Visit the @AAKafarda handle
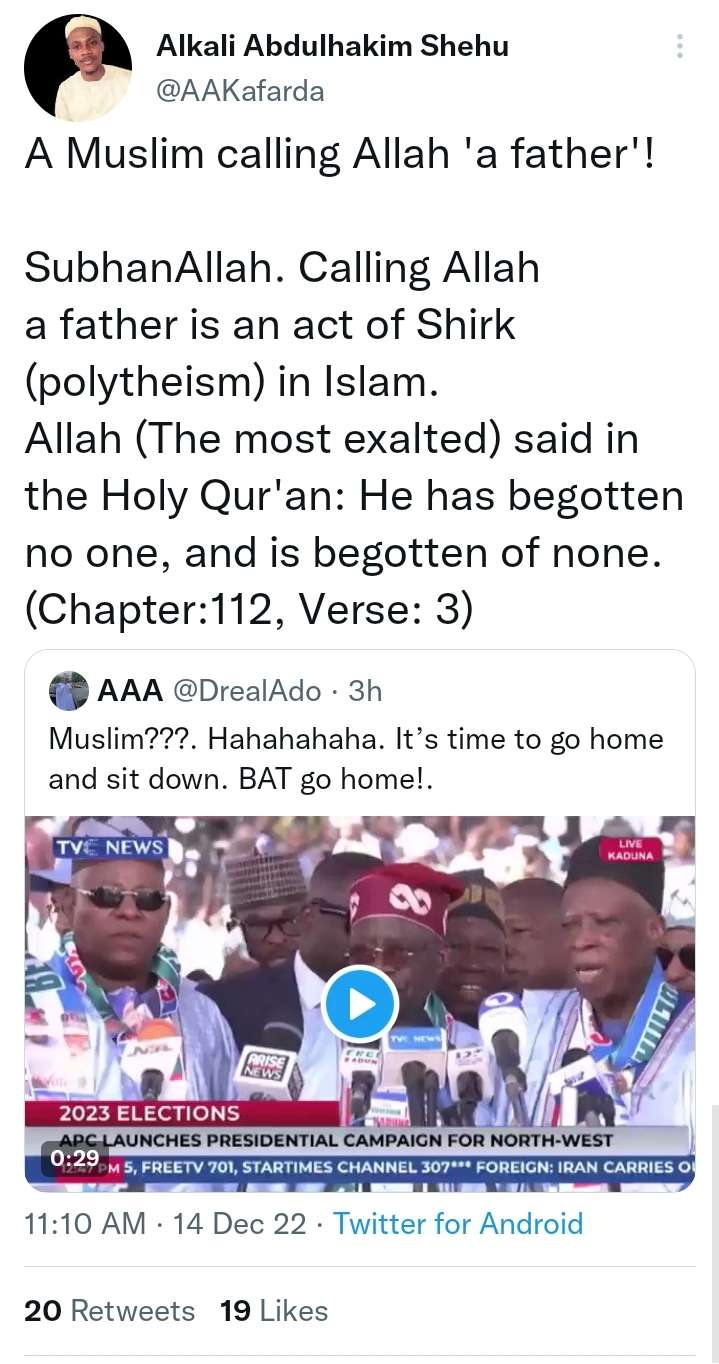The height and width of the screenshot is (1364, 719). [x=241, y=91]
